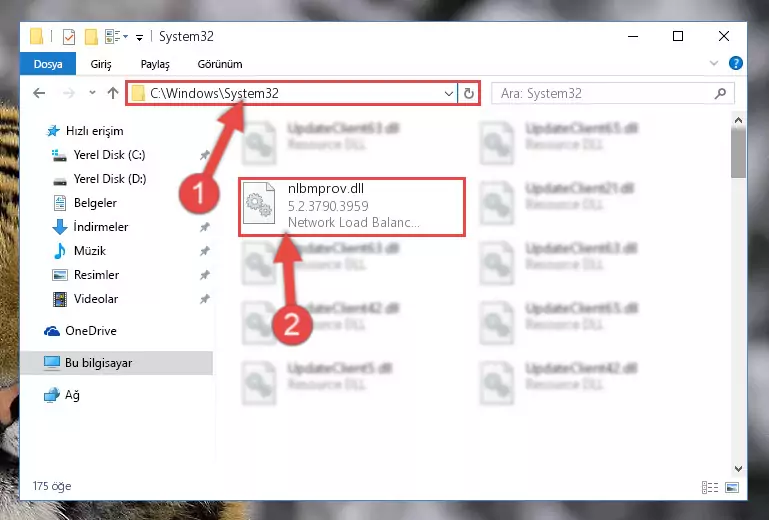Open Resimler folder in sidebar
This screenshot has width=769, height=520.
(x=96, y=275)
